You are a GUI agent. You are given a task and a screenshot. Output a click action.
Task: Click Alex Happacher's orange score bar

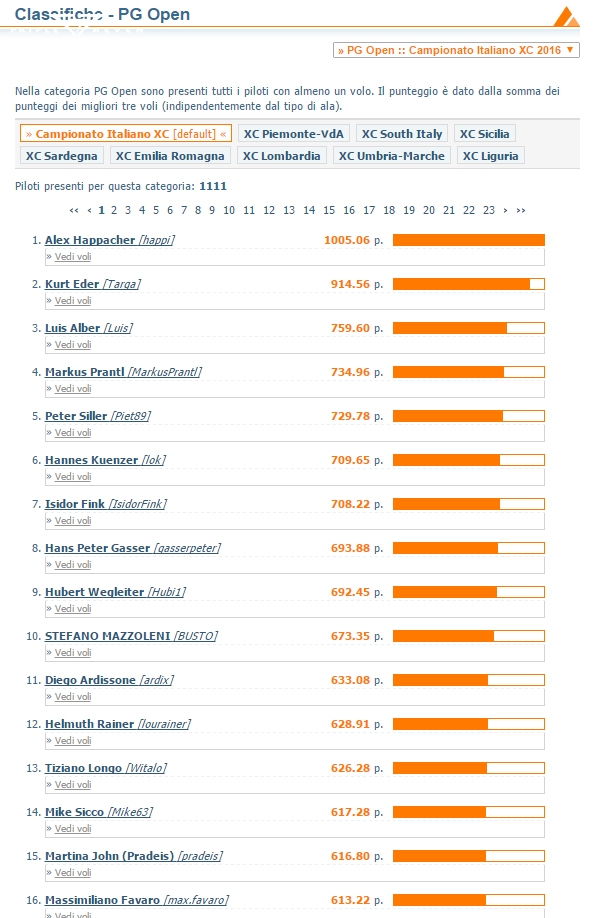pyautogui.click(x=469, y=240)
